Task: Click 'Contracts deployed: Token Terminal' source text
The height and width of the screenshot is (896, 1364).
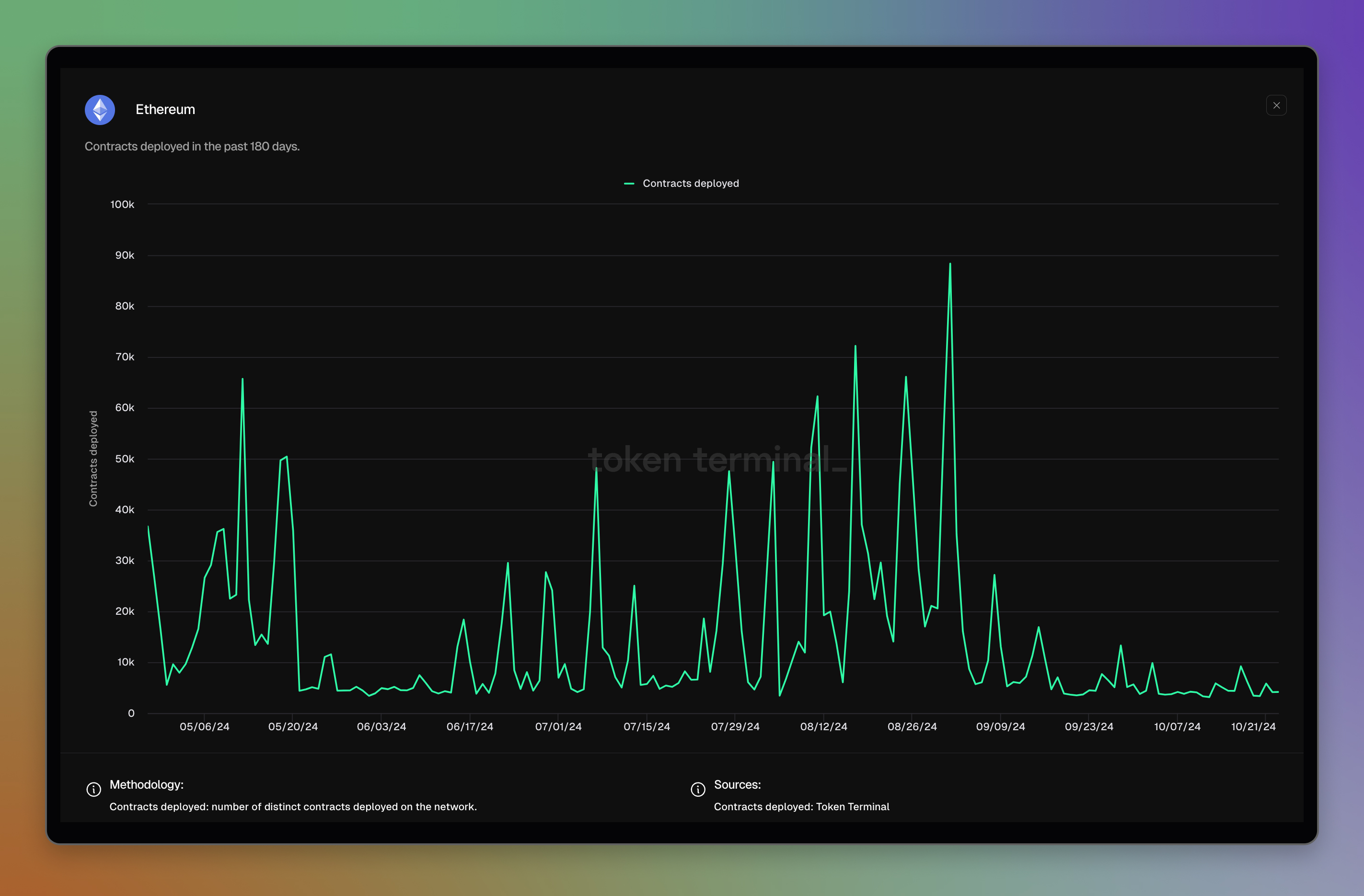Action: [801, 806]
